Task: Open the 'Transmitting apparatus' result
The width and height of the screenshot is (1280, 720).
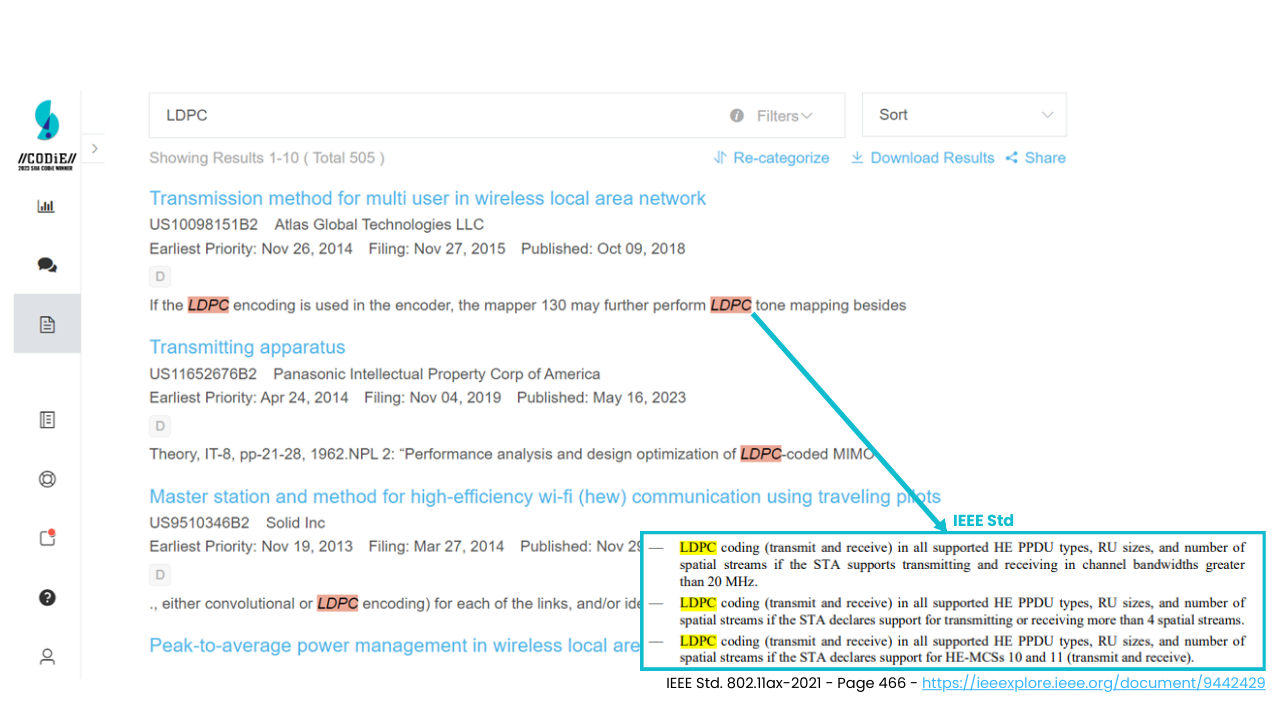Action: 247,347
